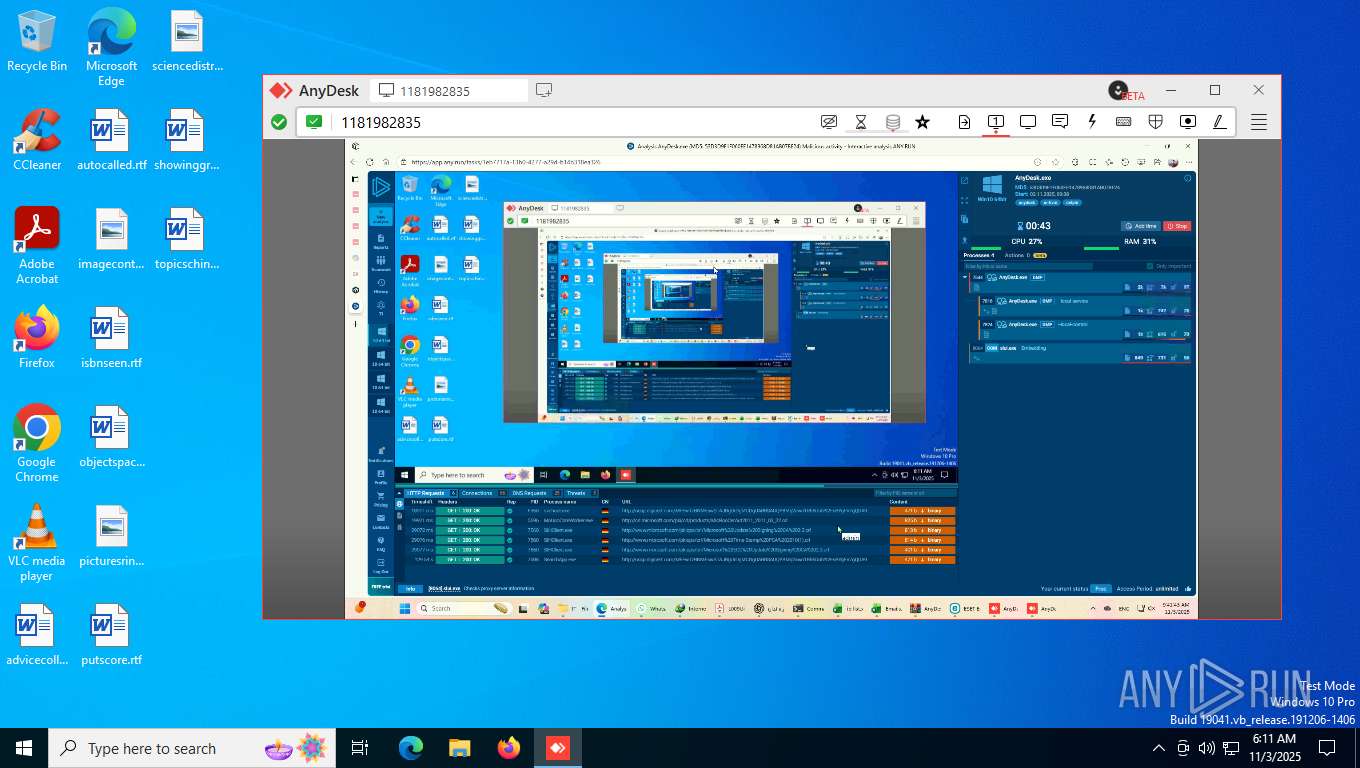Open the Recycle Bin desktop icon
Screen dimensions: 1360x768
[x=37, y=42]
